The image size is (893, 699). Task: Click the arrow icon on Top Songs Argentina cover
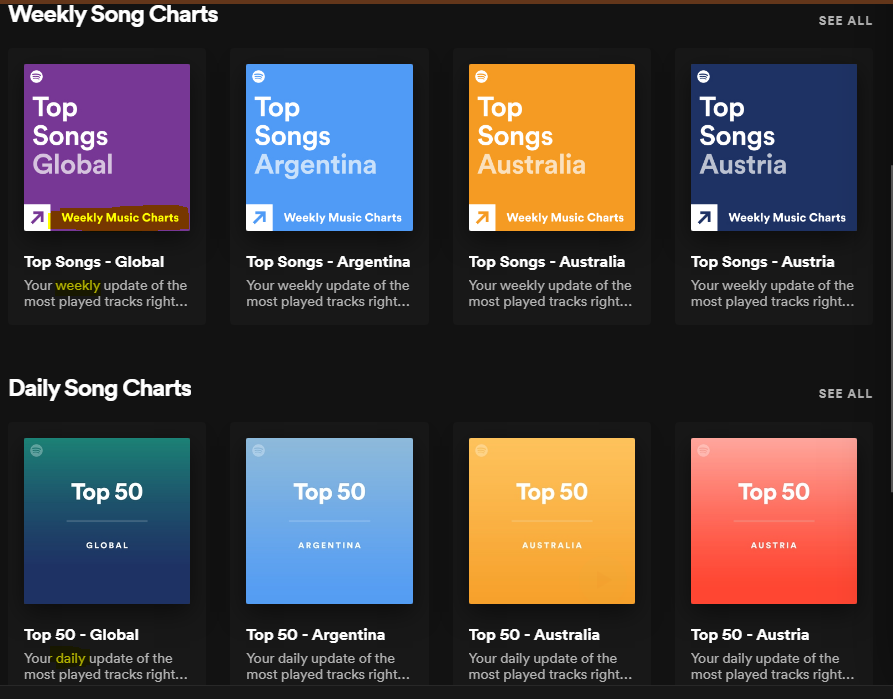click(259, 217)
